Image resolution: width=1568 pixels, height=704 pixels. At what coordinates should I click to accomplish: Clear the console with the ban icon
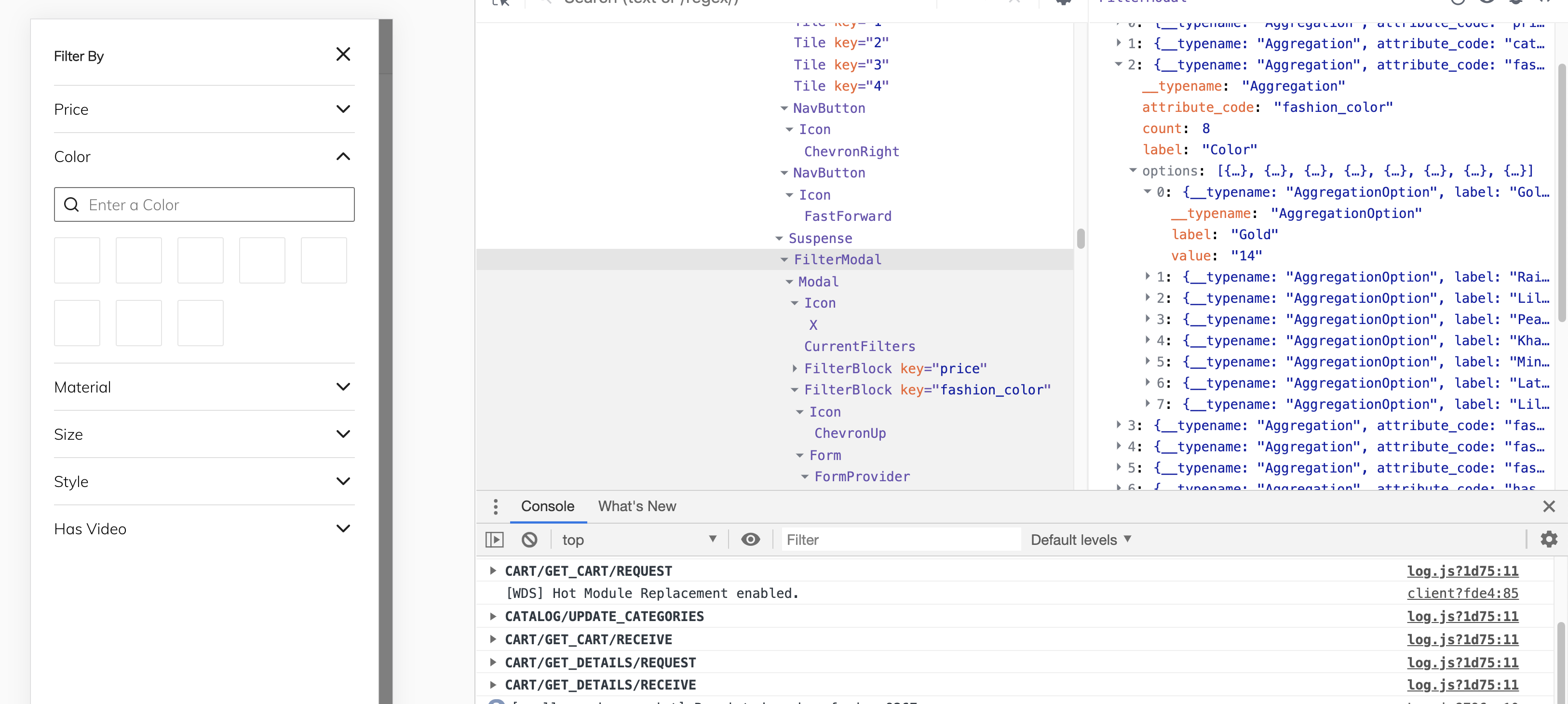point(529,539)
